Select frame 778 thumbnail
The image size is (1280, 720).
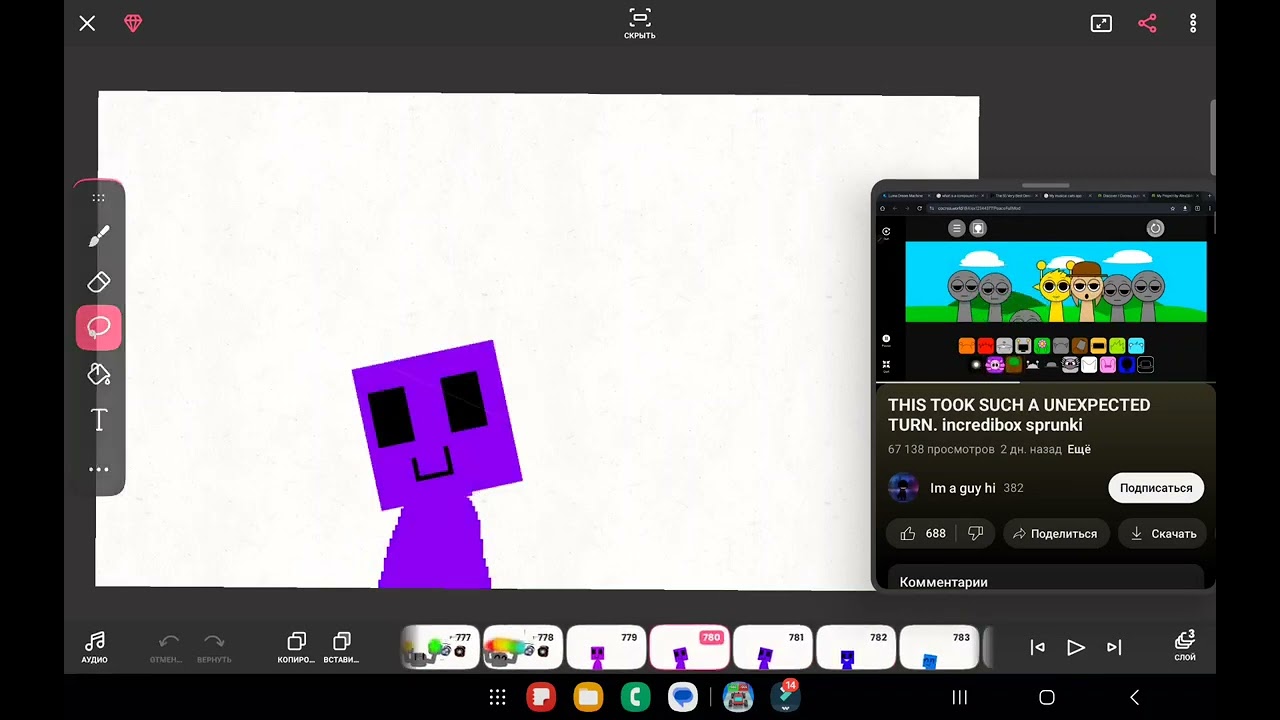click(522, 648)
